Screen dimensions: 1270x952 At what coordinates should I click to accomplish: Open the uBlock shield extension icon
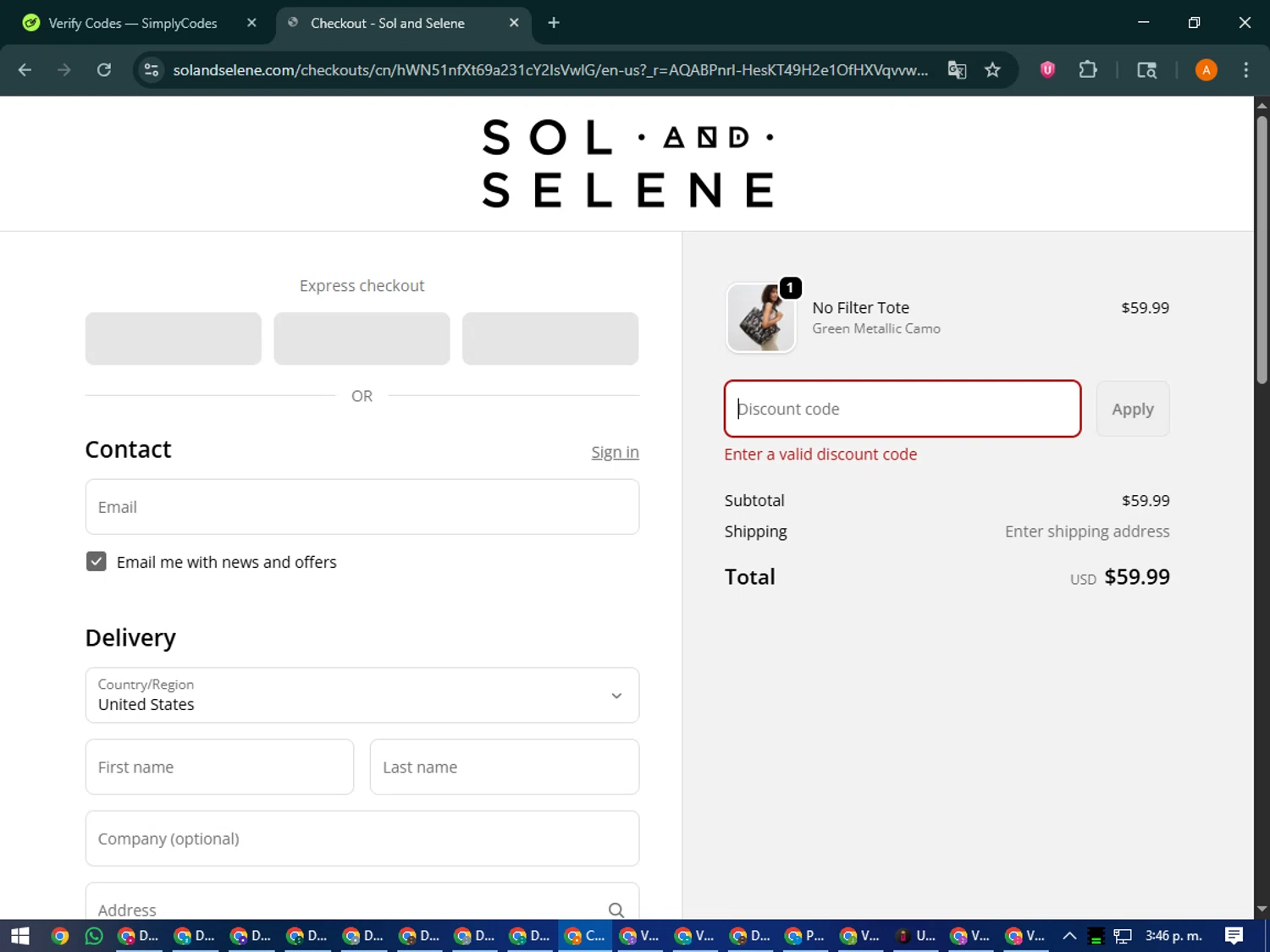pos(1047,70)
